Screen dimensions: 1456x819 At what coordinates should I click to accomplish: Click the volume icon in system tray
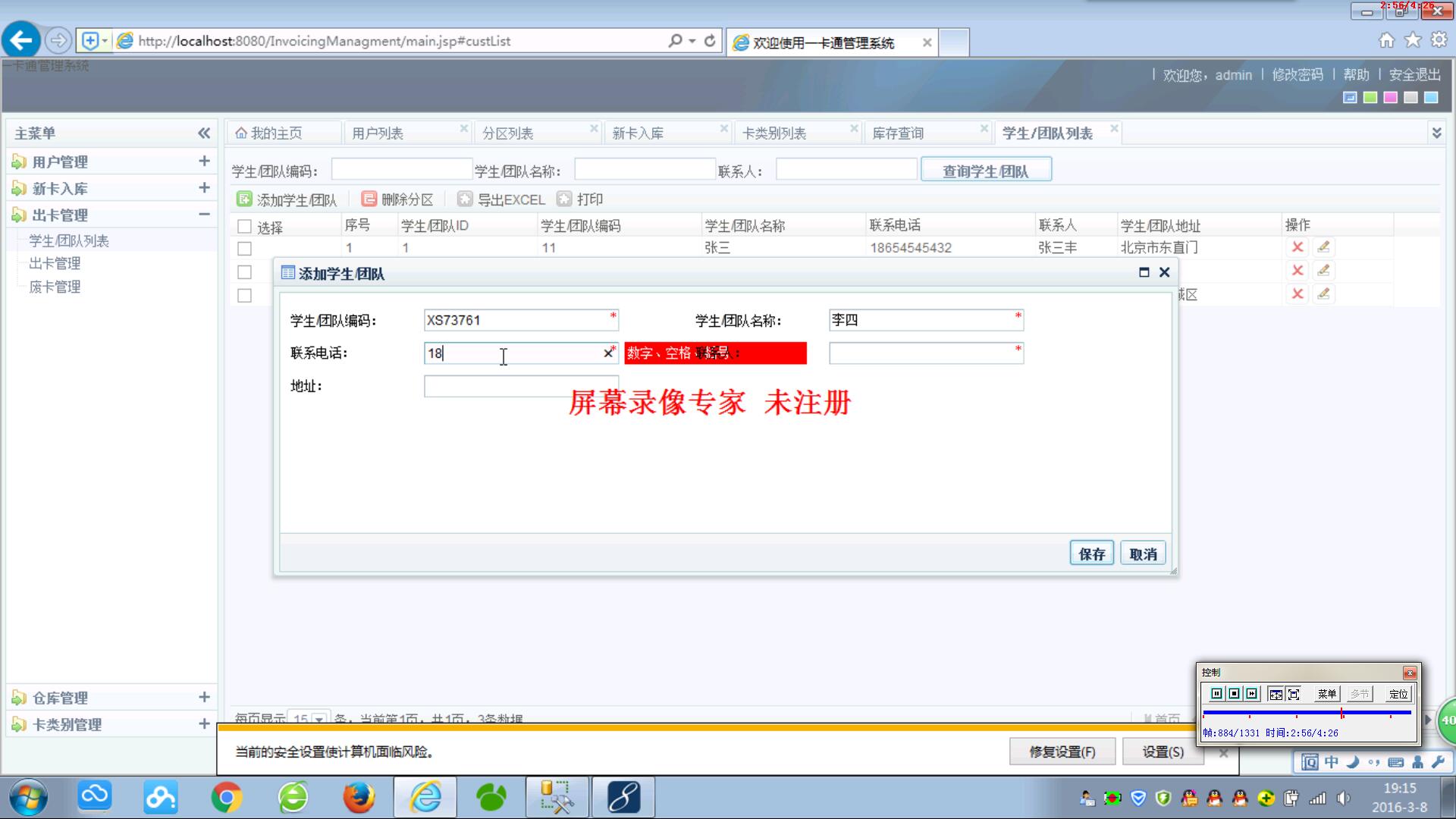tap(1344, 798)
